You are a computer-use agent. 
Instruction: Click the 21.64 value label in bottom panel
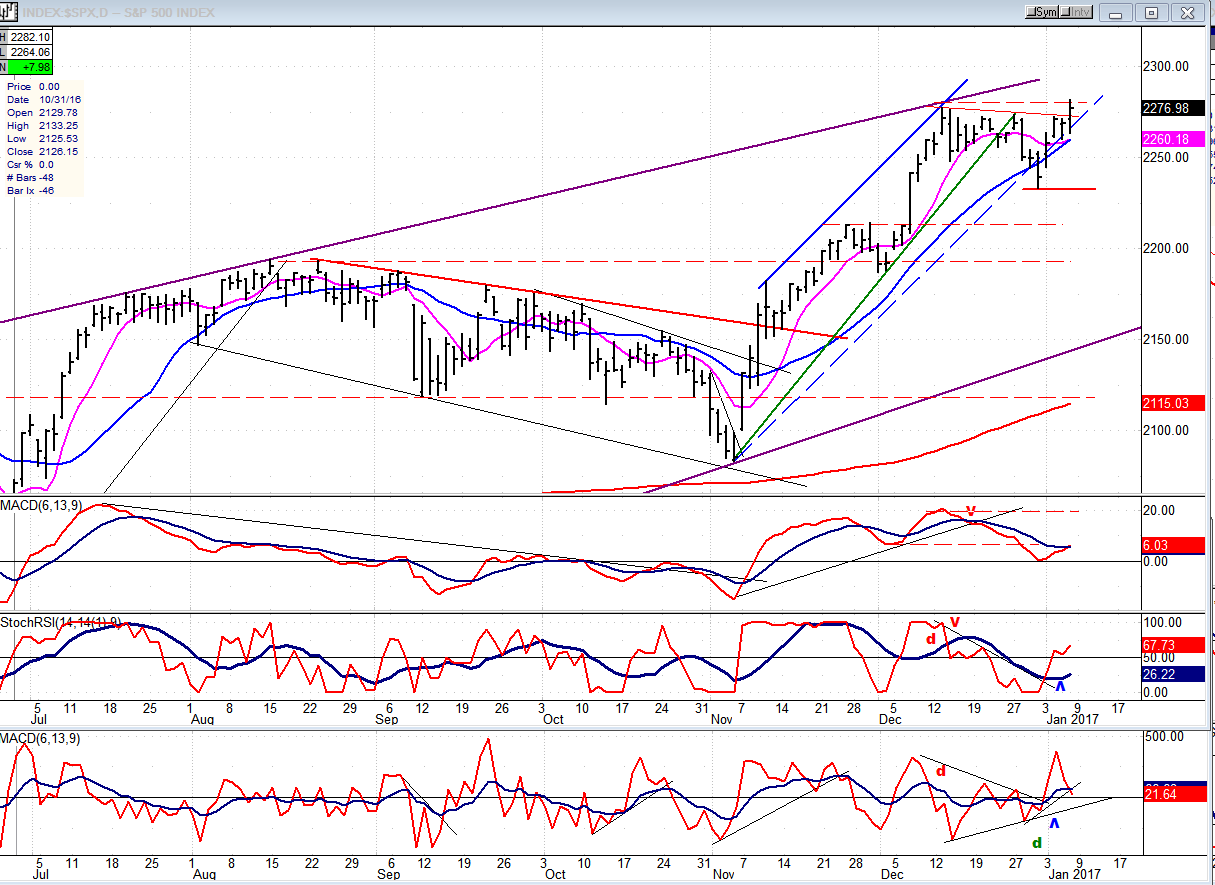[1165, 793]
